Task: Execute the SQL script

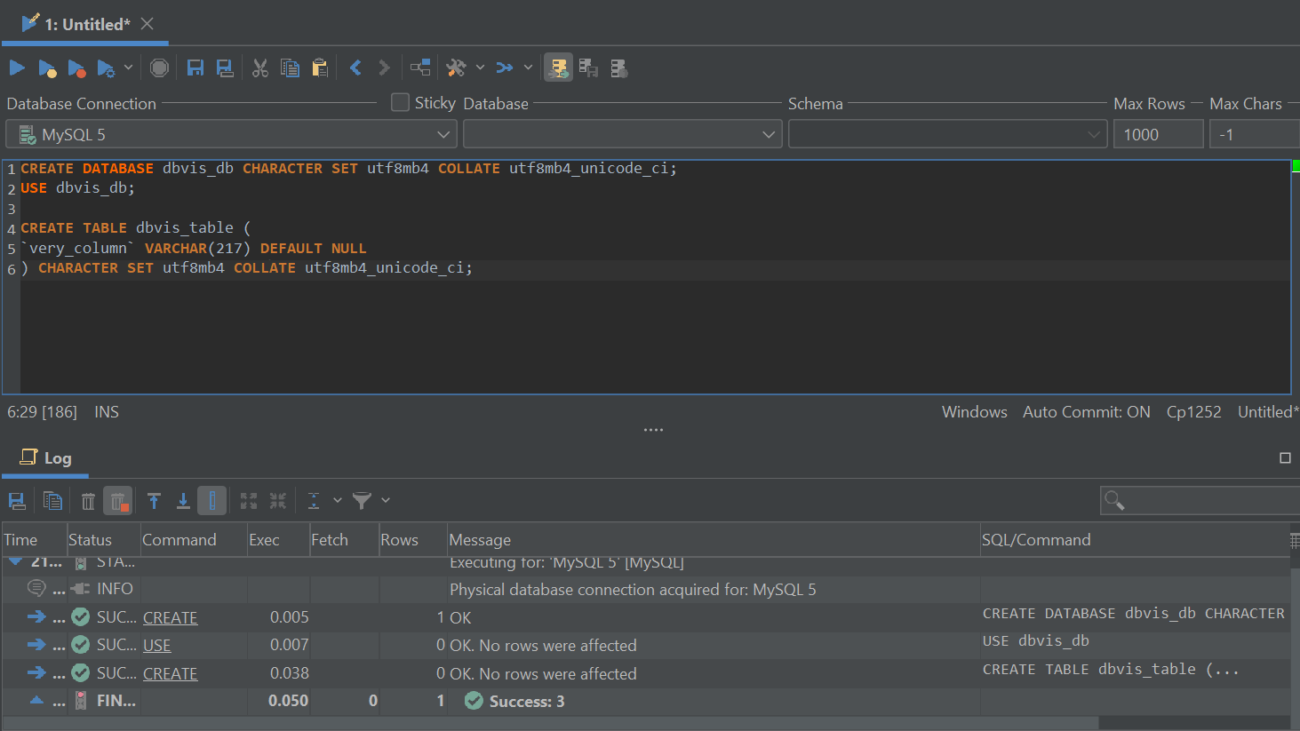Action: pos(17,67)
